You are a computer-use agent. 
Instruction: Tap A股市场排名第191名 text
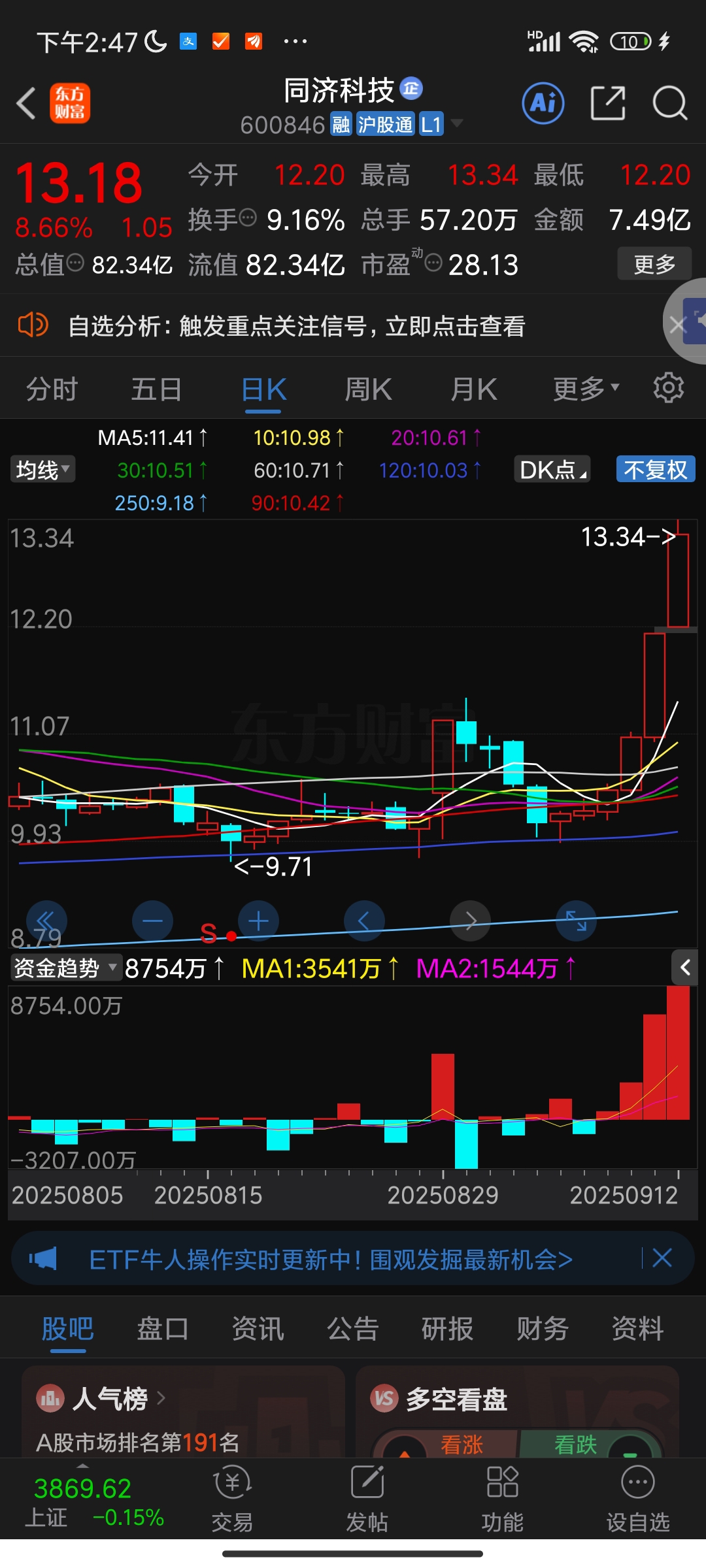(138, 1441)
